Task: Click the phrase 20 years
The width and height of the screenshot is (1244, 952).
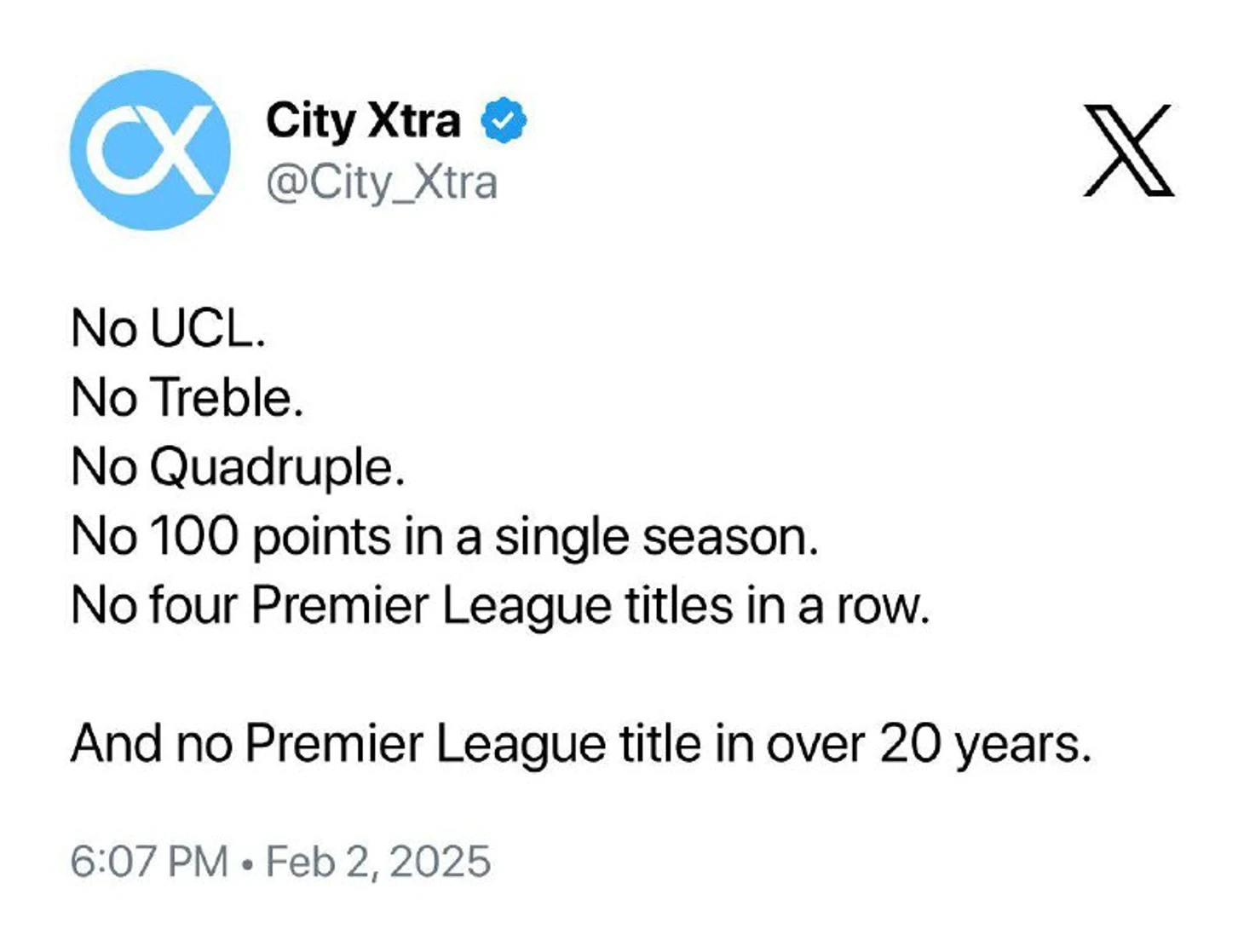Action: pos(985,746)
